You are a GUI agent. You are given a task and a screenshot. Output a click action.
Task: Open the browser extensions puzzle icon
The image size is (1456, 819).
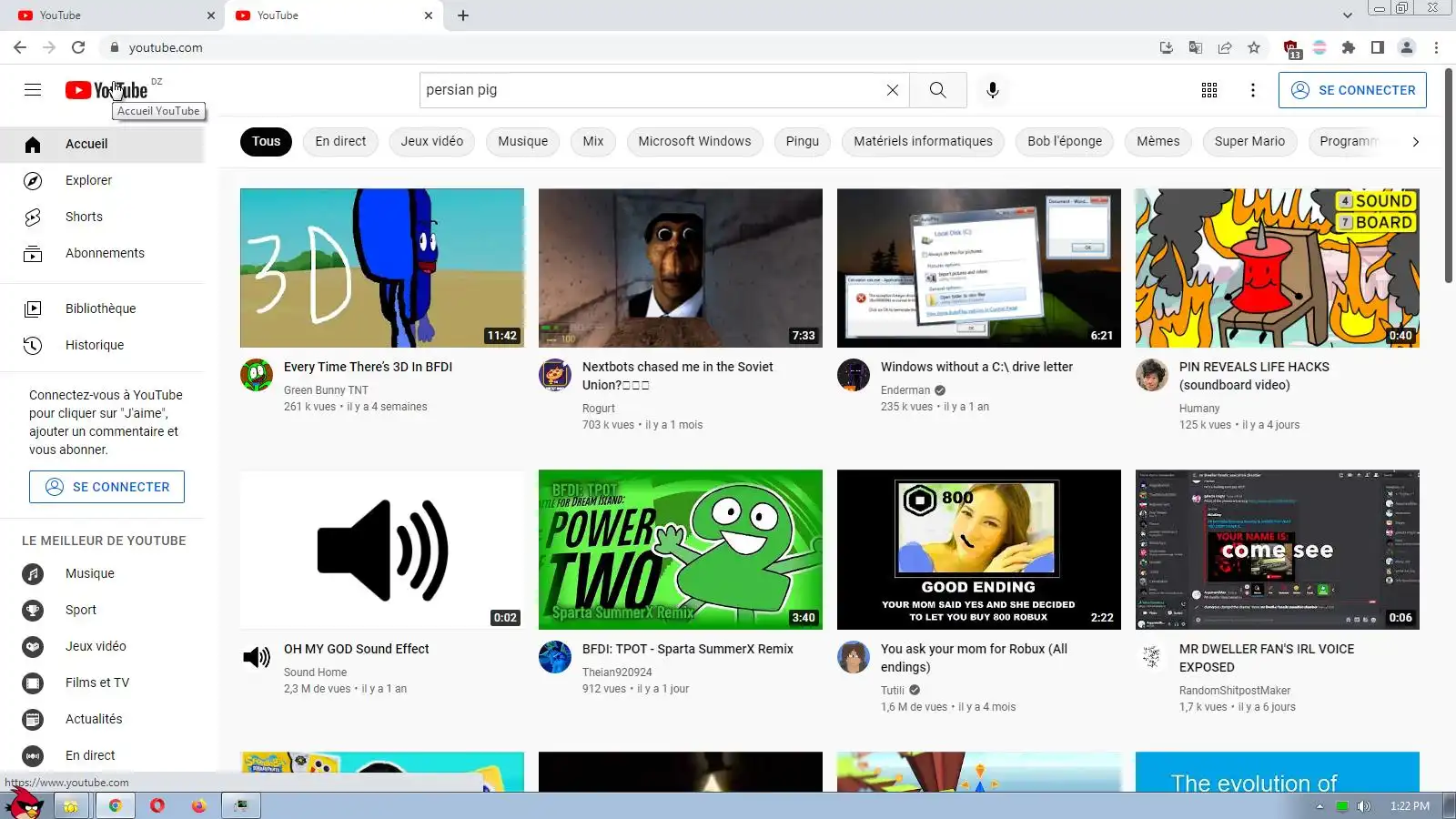pos(1349,47)
